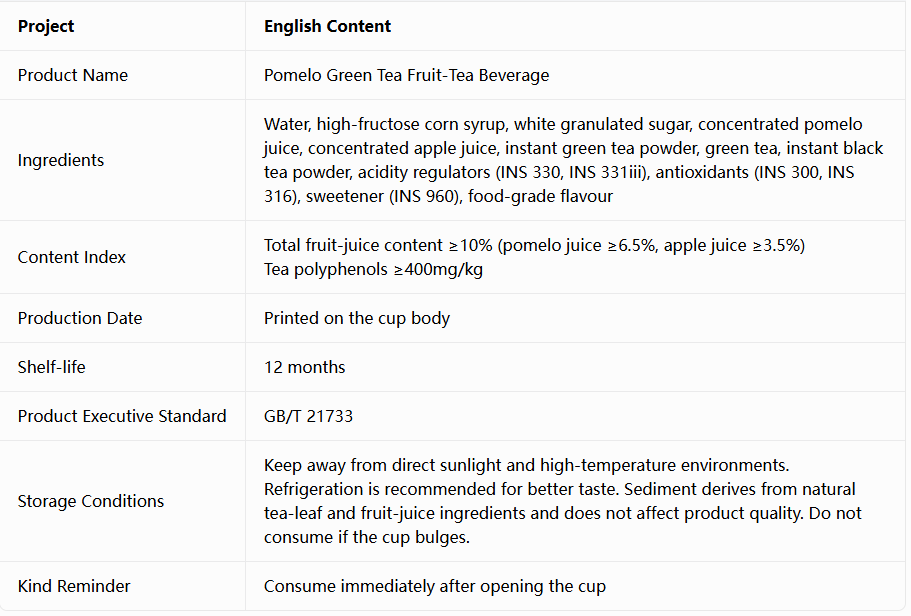Click Consume immediately after opening the cup text
Screen dimensions: 911x616
click(x=435, y=586)
